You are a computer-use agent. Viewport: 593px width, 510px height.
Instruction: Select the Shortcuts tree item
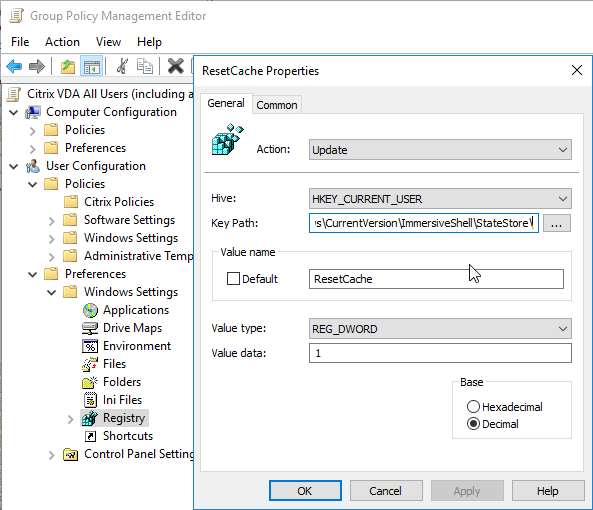(x=128, y=436)
